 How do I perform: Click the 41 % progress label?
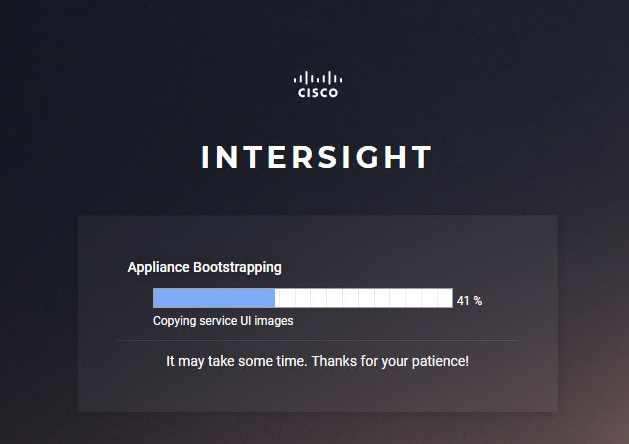pos(469,300)
